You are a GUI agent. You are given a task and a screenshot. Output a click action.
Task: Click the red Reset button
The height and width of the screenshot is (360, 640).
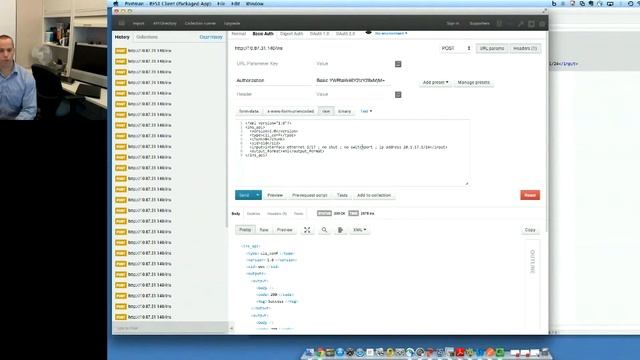[x=530, y=195]
